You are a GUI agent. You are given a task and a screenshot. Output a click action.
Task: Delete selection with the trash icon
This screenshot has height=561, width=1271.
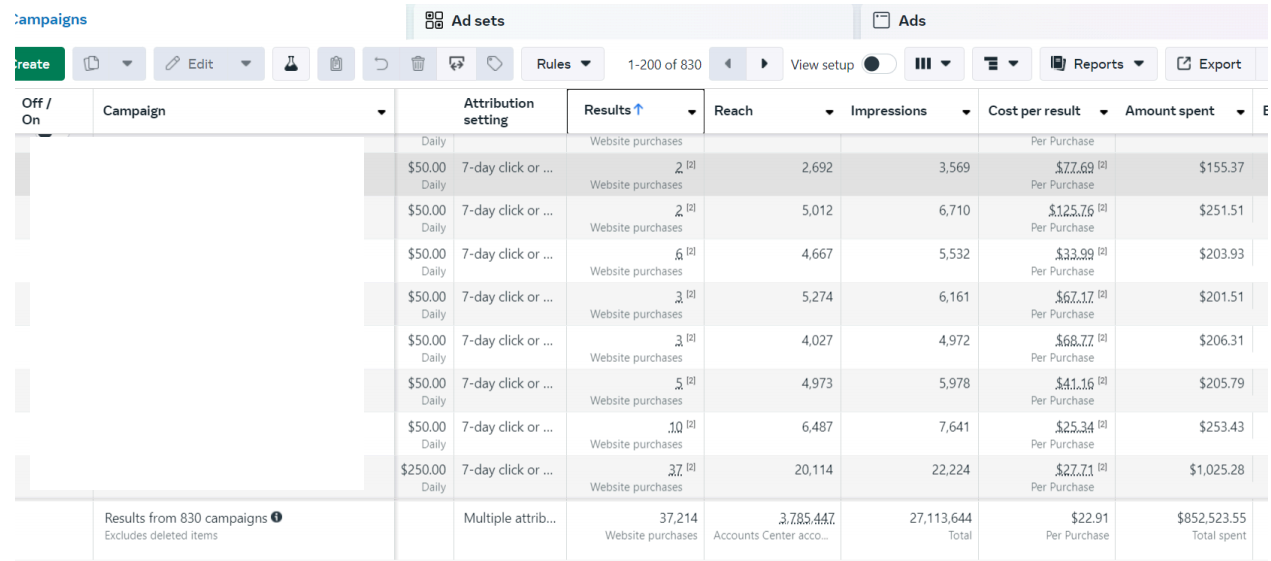click(x=418, y=64)
